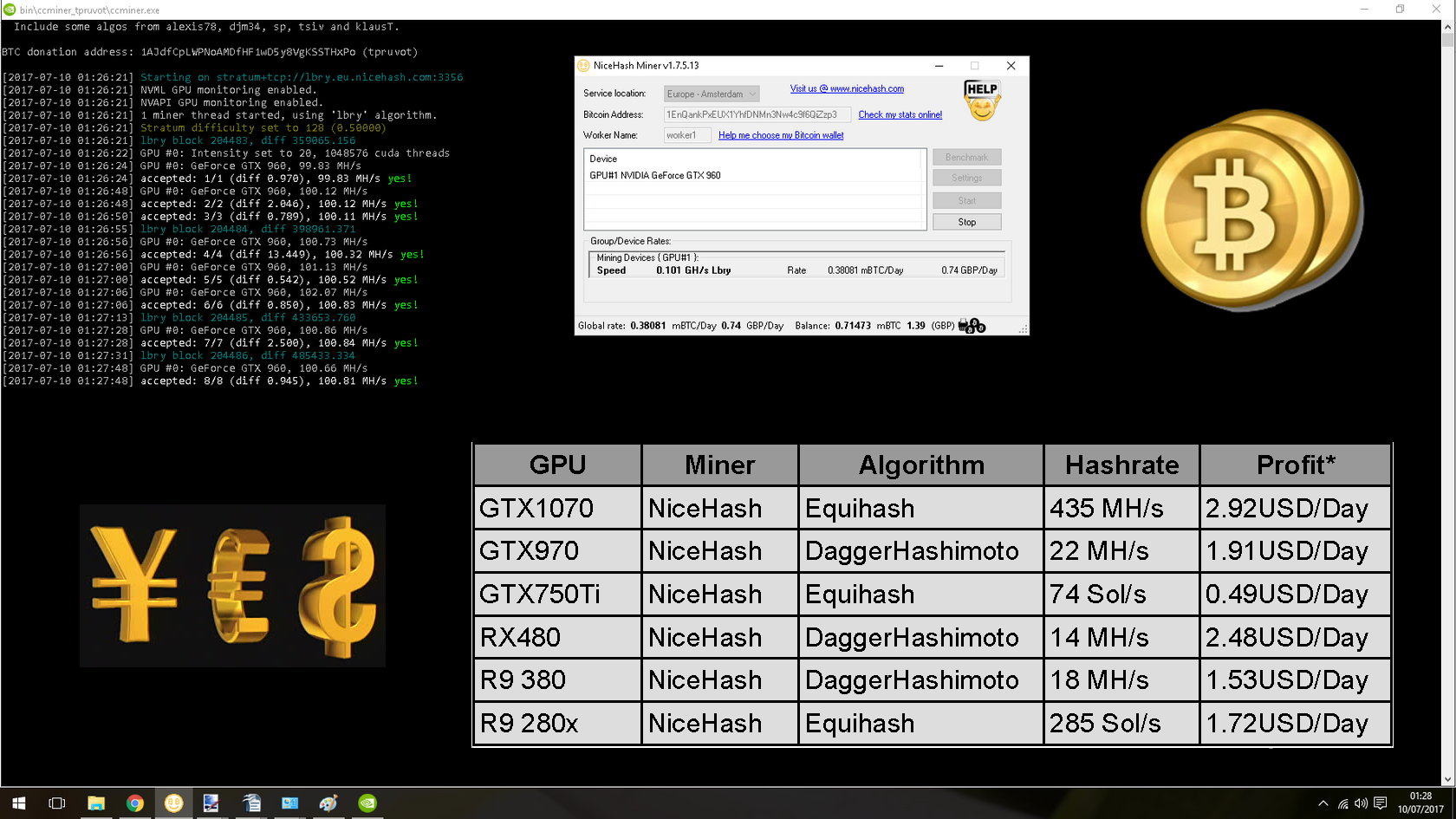The height and width of the screenshot is (819, 1456).
Task: Open the network status tray icon
Action: (x=1342, y=803)
